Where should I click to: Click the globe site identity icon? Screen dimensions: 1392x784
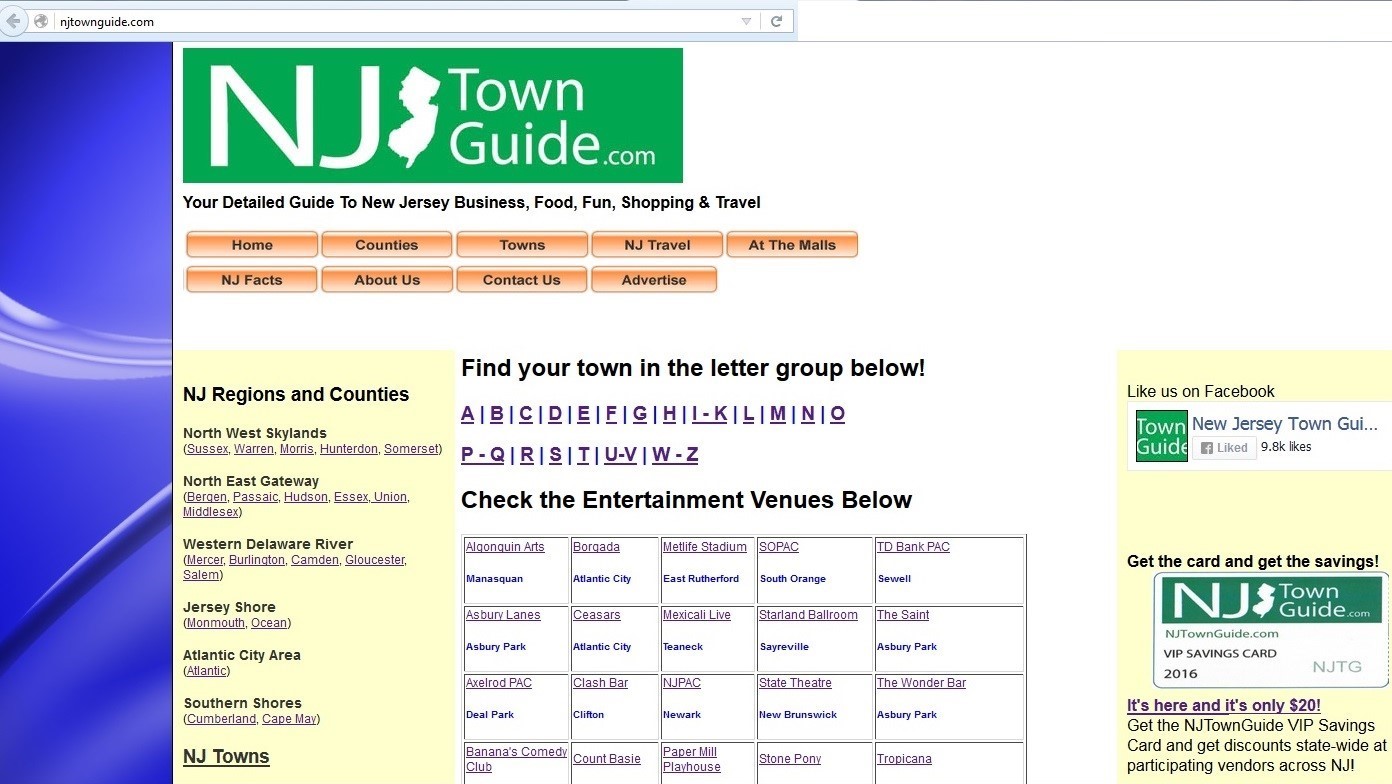click(41, 21)
